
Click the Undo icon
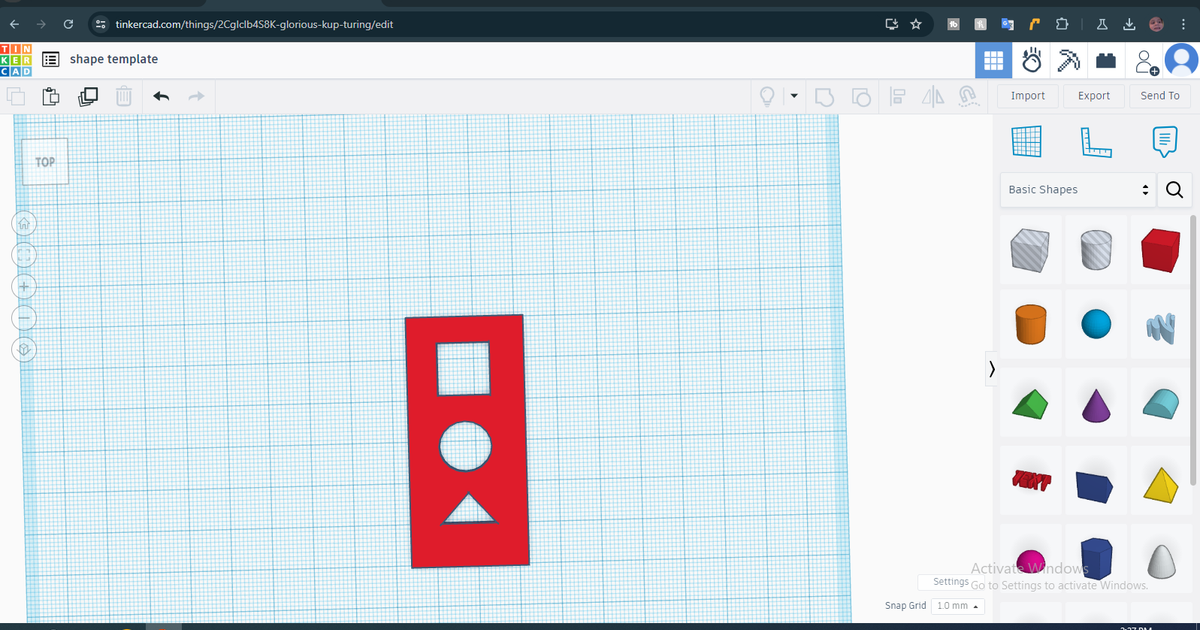coord(161,95)
